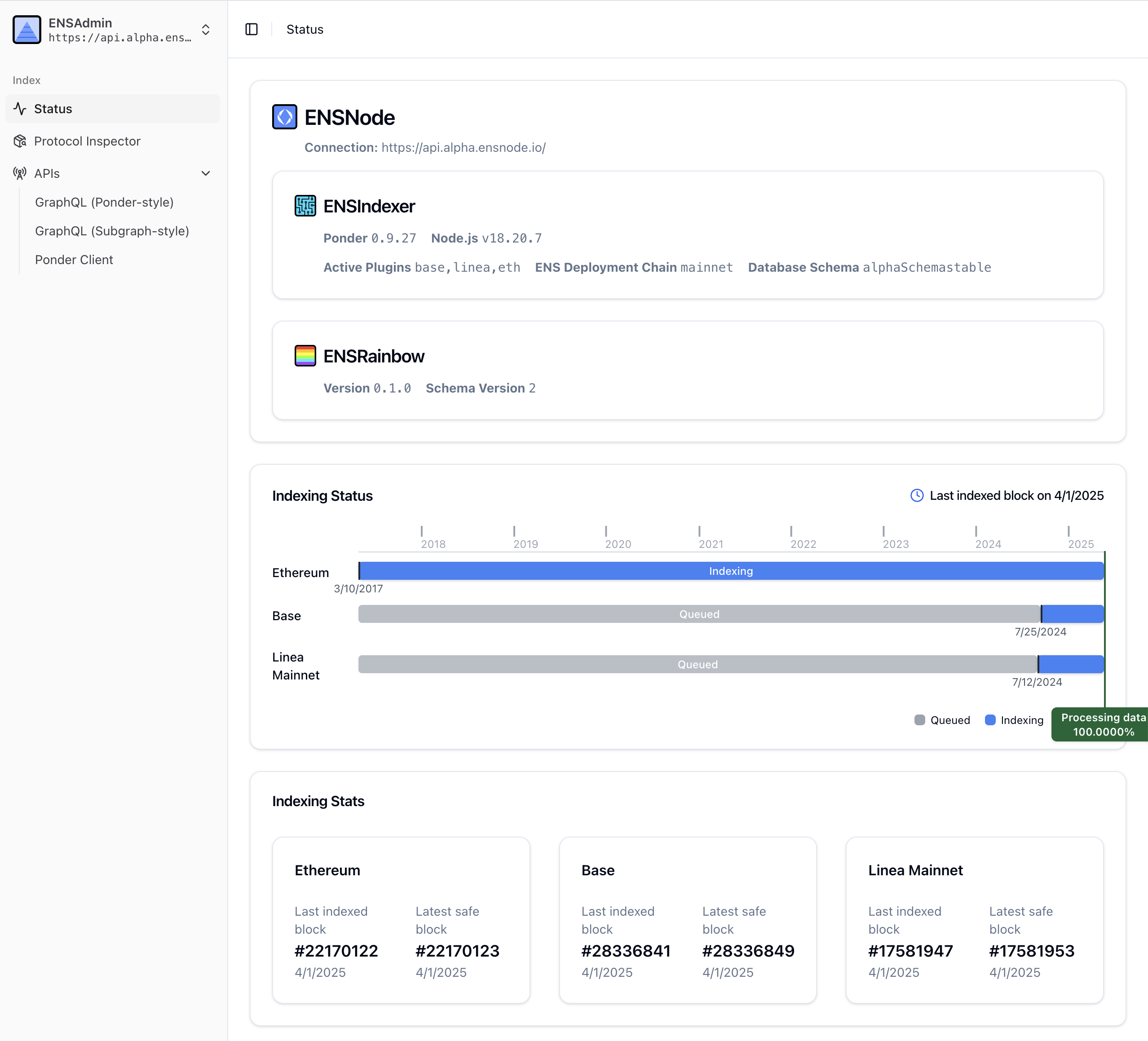The image size is (1148, 1041).
Task: Click the Indexing Stats heading
Action: [x=318, y=801]
